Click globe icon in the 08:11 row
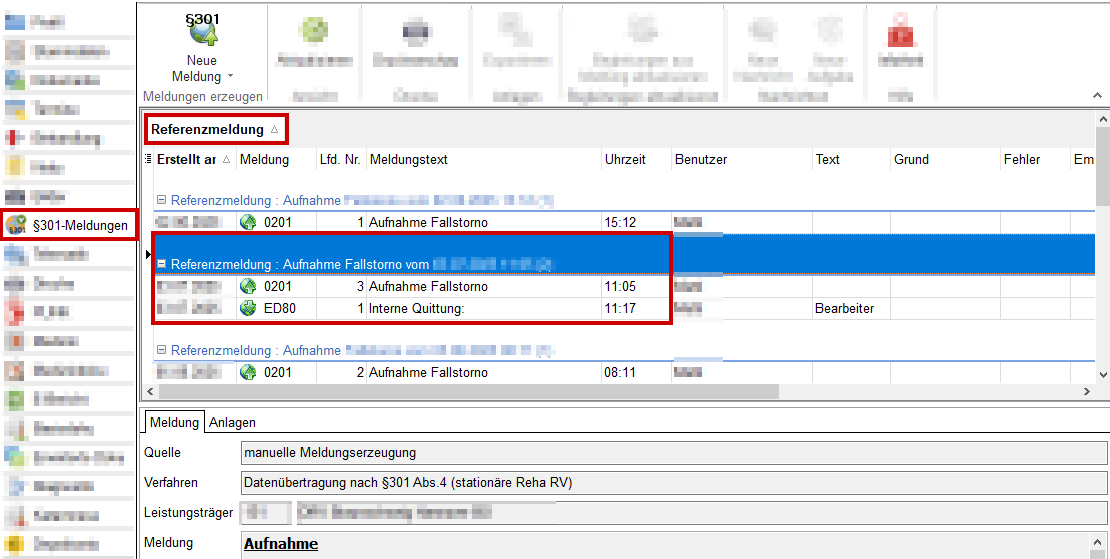1110x559 pixels. click(x=248, y=372)
